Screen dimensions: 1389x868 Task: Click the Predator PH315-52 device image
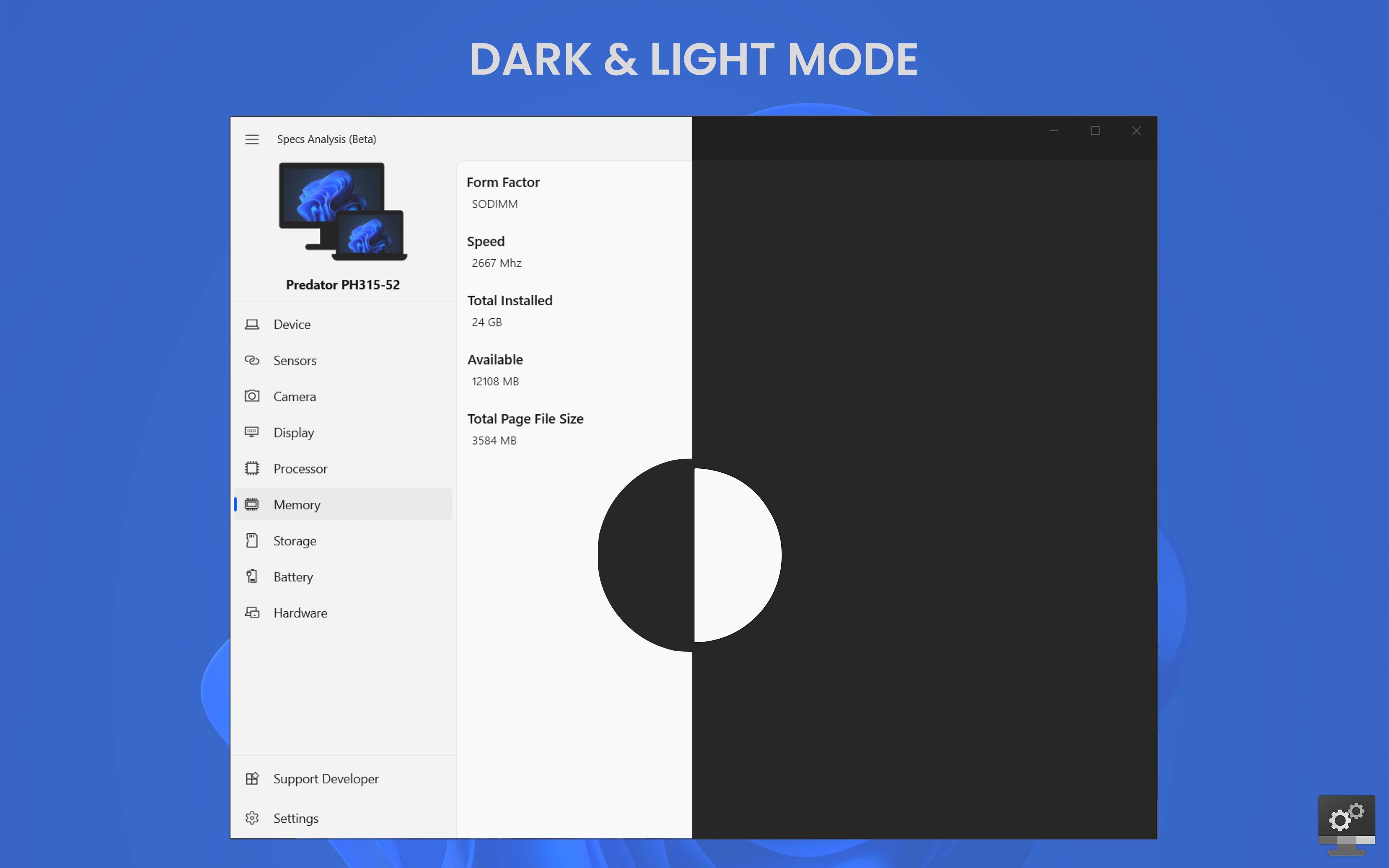tap(343, 212)
